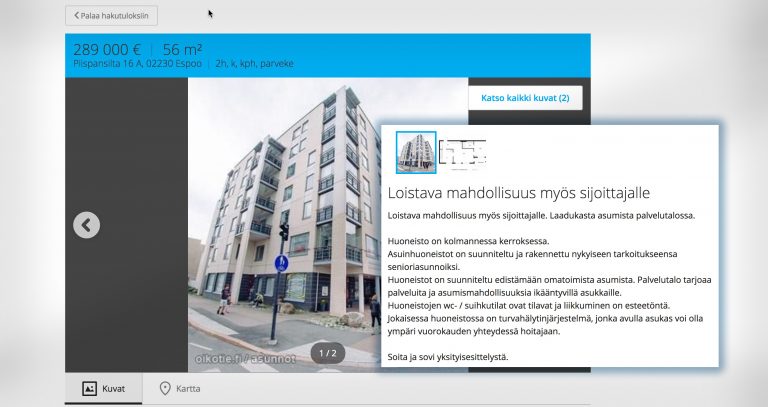Image resolution: width=768 pixels, height=407 pixels.
Task: Select the floor plan thumbnail
Action: tap(462, 152)
